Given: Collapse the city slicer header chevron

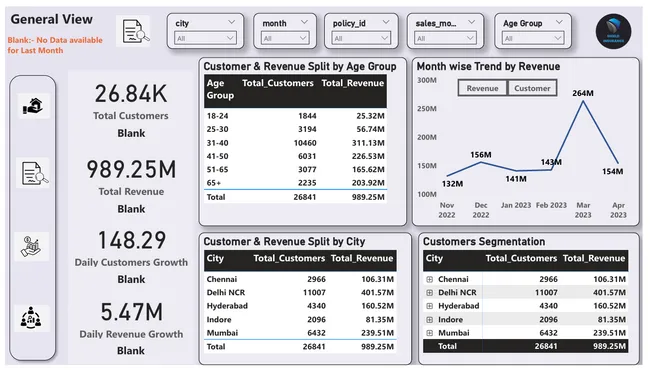Looking at the screenshot, I should (x=231, y=22).
